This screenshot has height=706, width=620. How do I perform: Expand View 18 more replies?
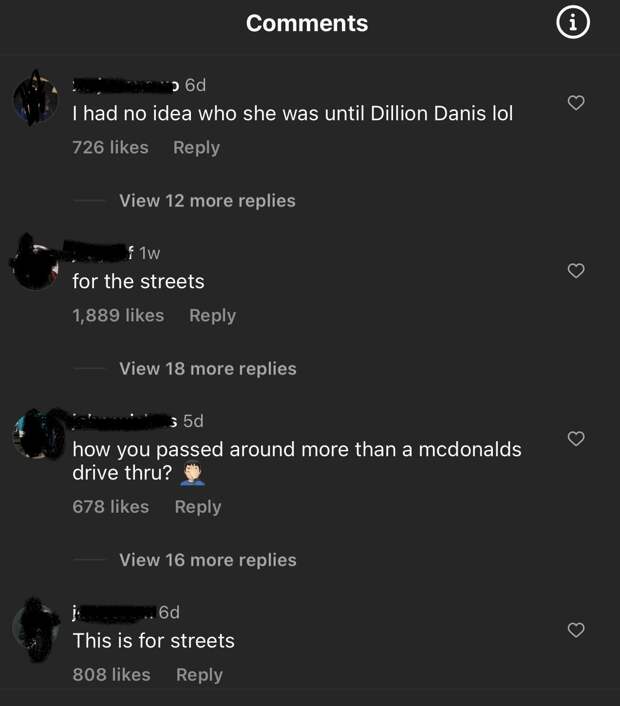208,369
